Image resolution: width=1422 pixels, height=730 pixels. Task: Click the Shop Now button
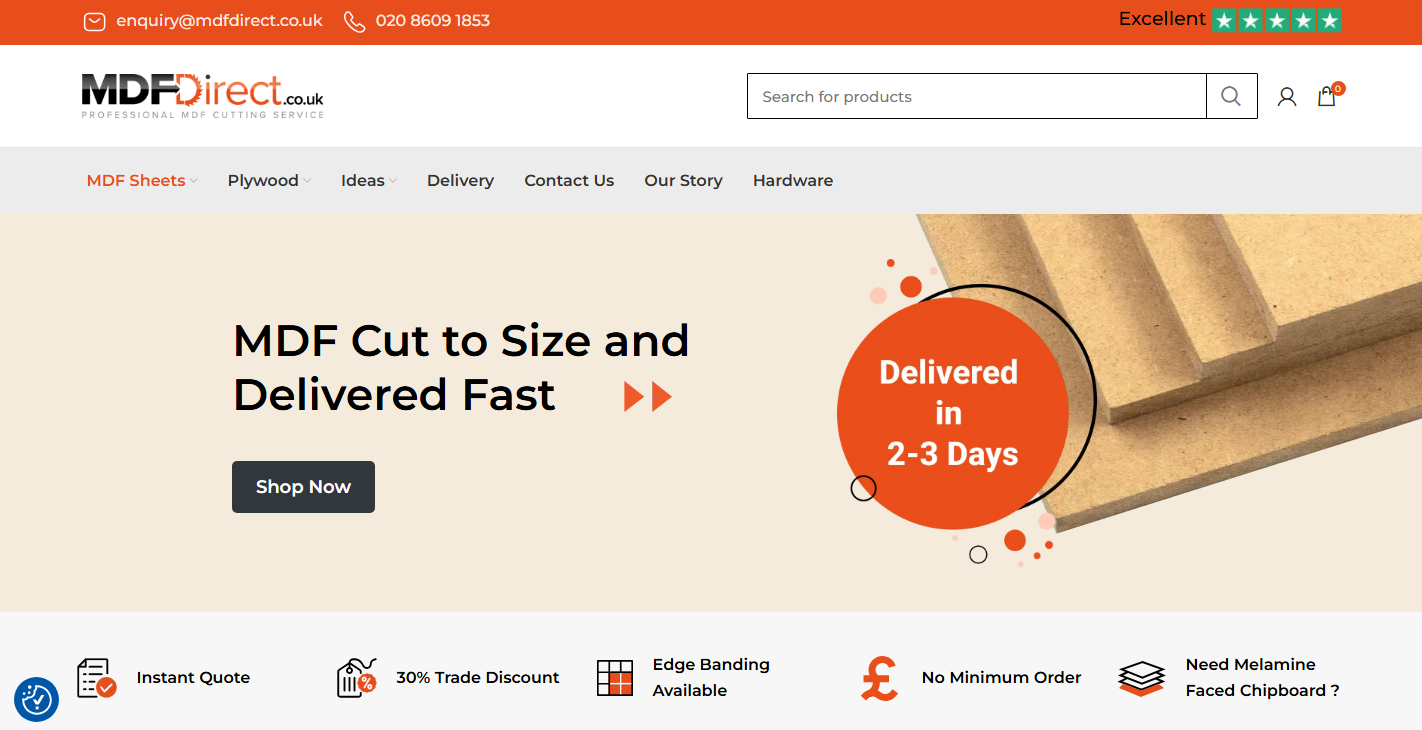[x=303, y=487]
